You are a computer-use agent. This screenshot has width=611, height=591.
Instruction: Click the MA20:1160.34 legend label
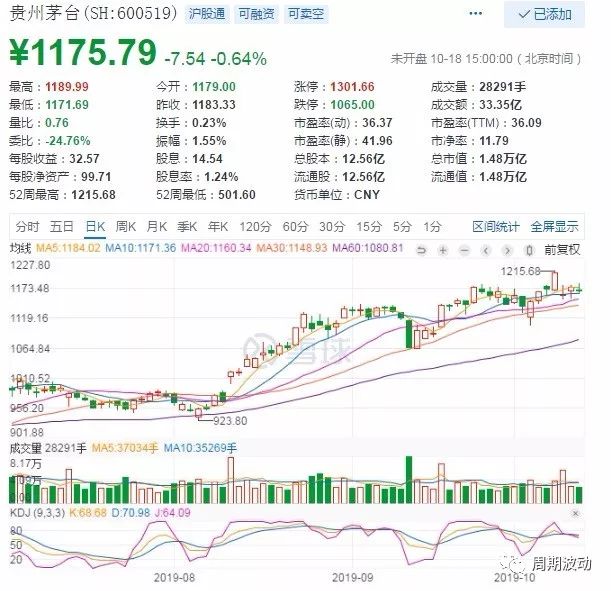(x=216, y=248)
